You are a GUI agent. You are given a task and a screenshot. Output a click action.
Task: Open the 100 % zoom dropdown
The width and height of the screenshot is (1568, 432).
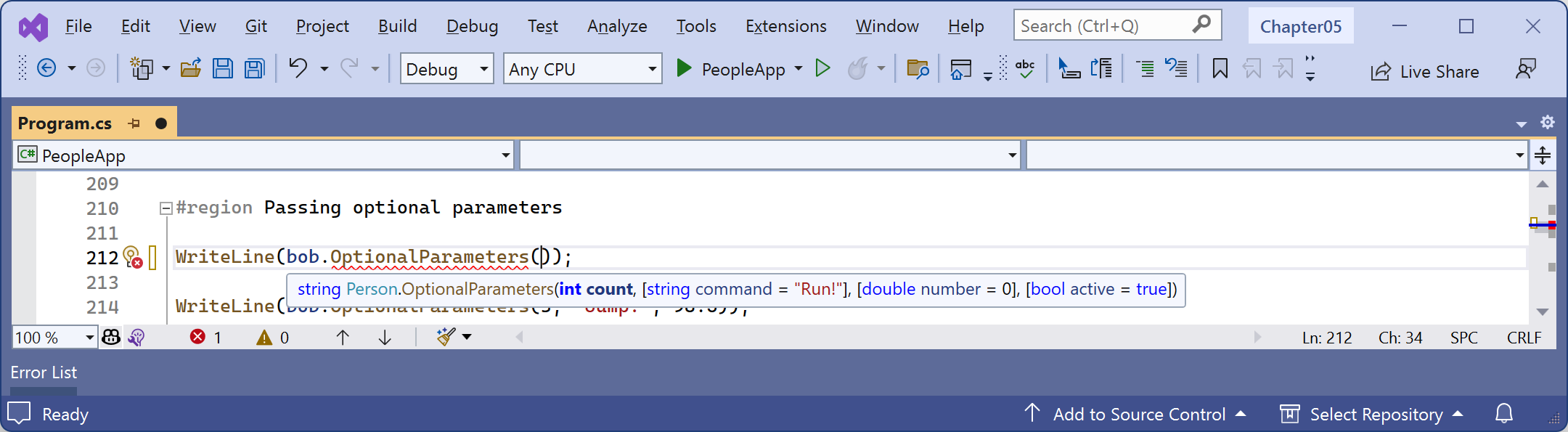coord(54,338)
